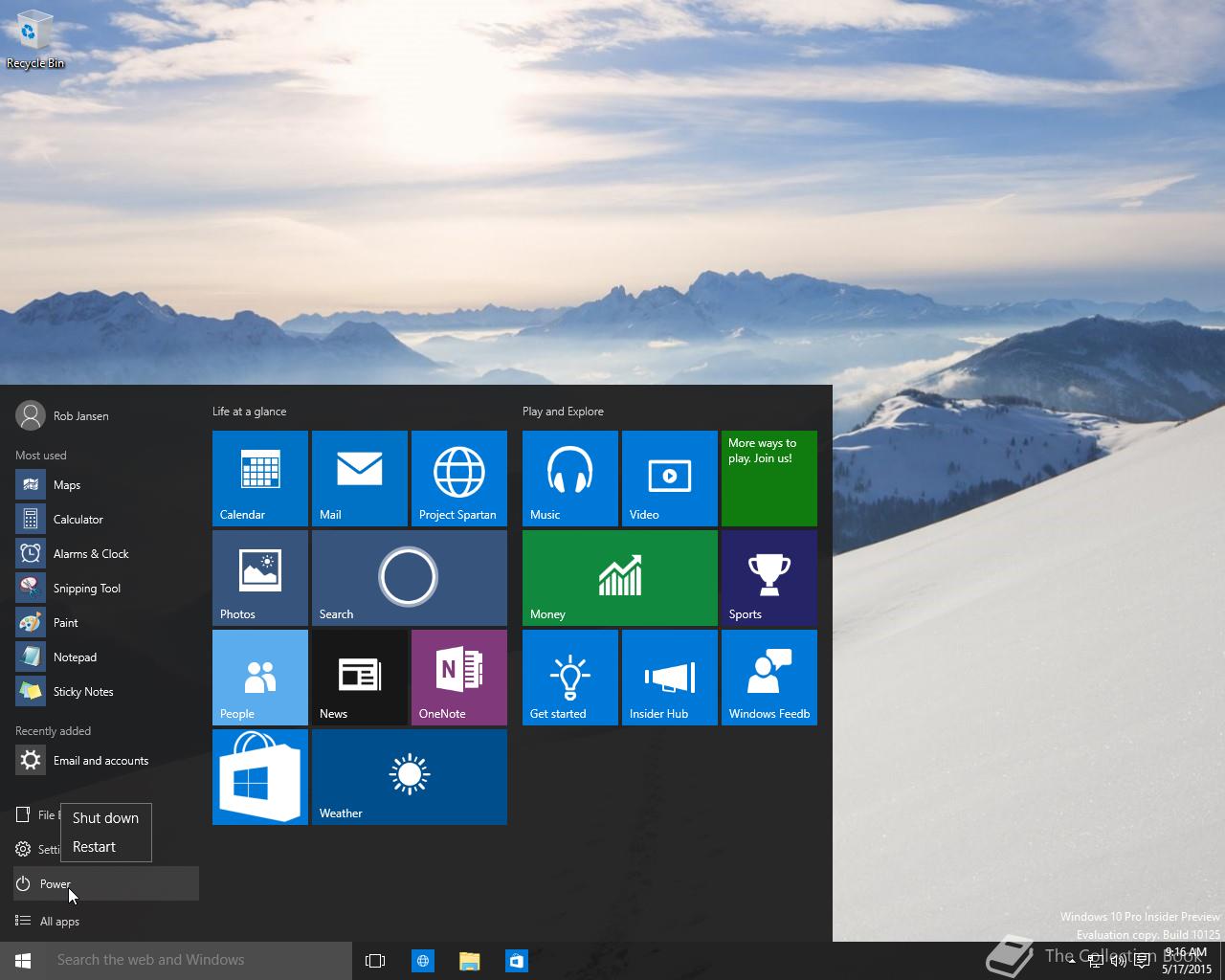Image resolution: width=1225 pixels, height=980 pixels.
Task: Click the 'More ways to play' green tile
Action: [x=769, y=479]
